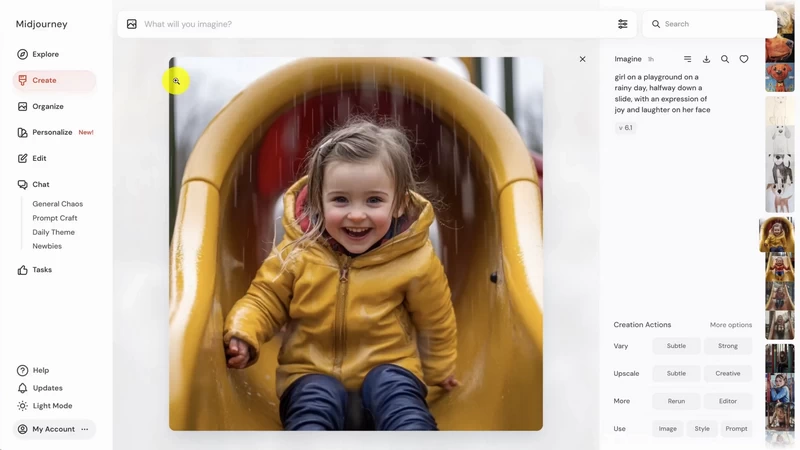The height and width of the screenshot is (450, 800).
Task: Click the zoom icon on image corner
Action: [176, 81]
